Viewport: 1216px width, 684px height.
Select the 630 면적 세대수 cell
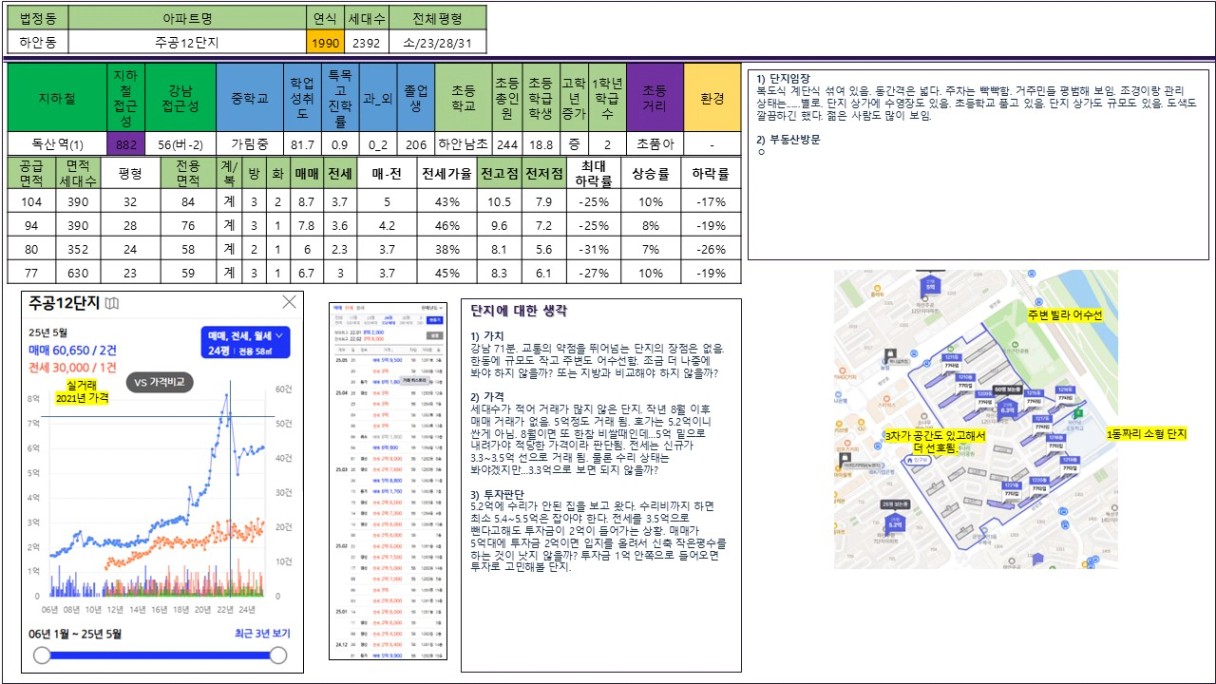[77, 273]
